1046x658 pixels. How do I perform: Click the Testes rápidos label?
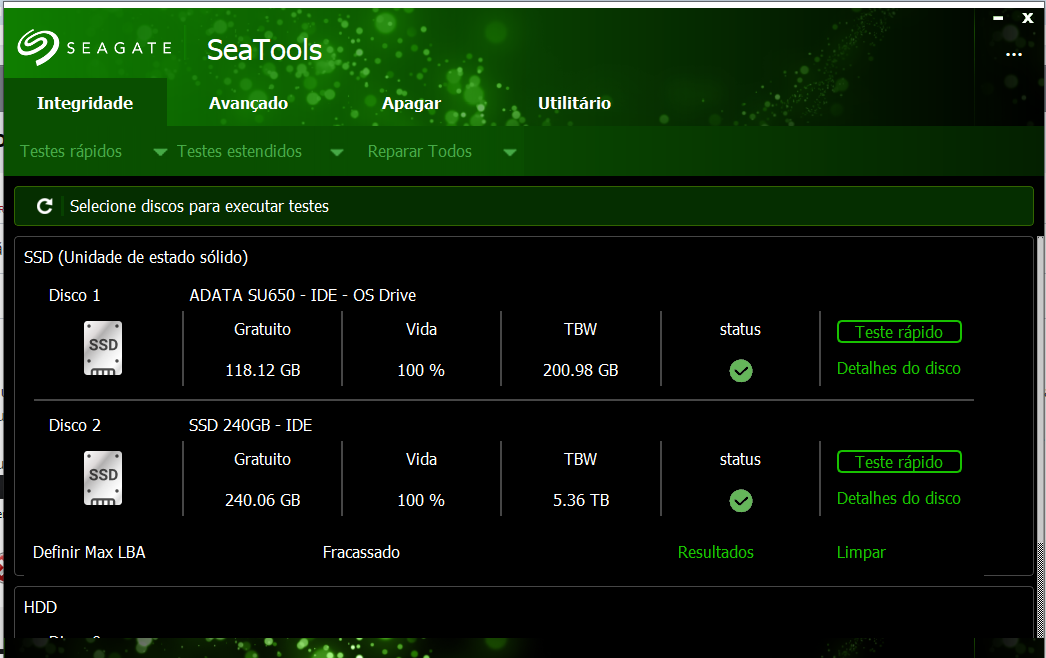(x=71, y=151)
